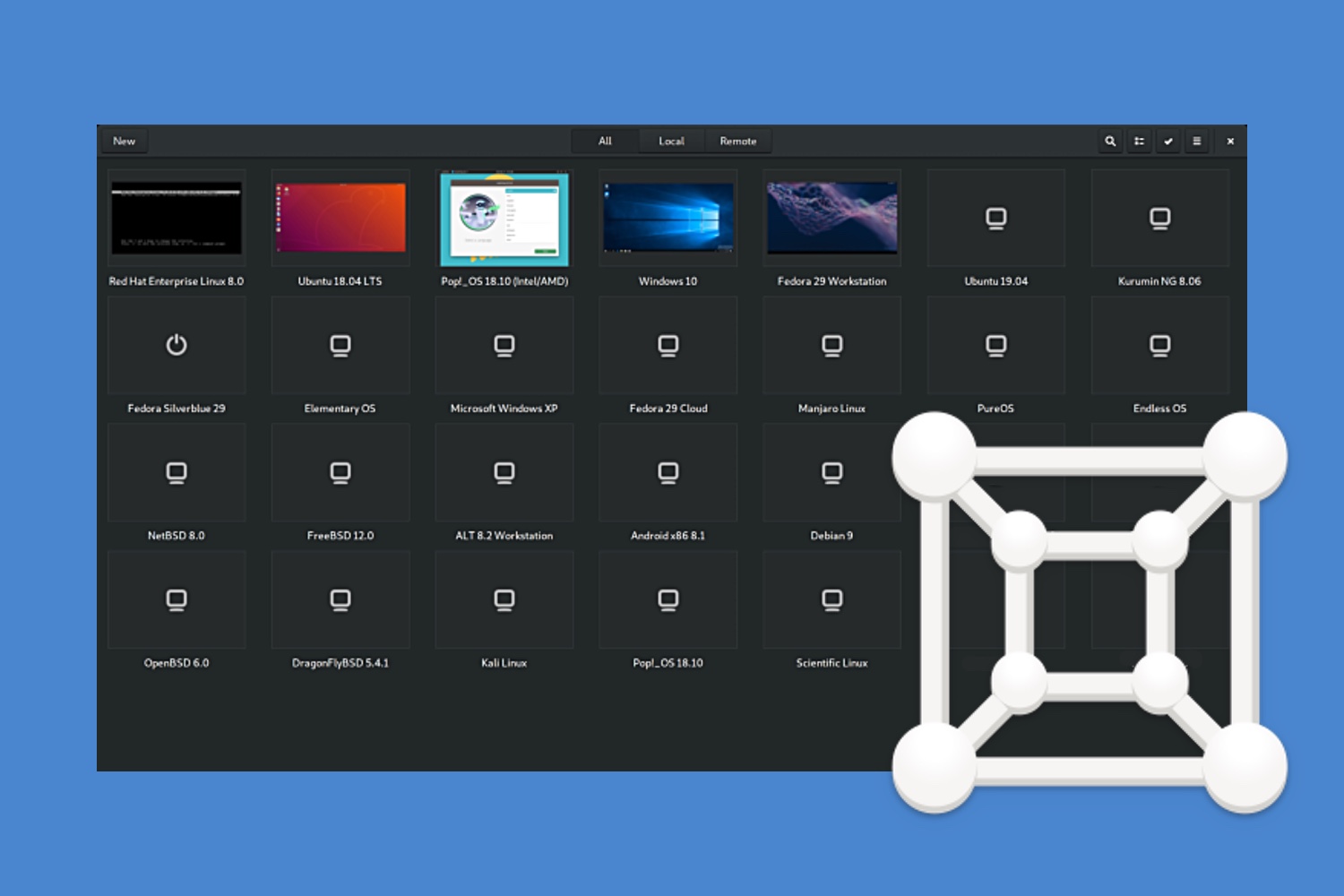
Task: Switch to the Remote tab
Action: pyautogui.click(x=738, y=141)
